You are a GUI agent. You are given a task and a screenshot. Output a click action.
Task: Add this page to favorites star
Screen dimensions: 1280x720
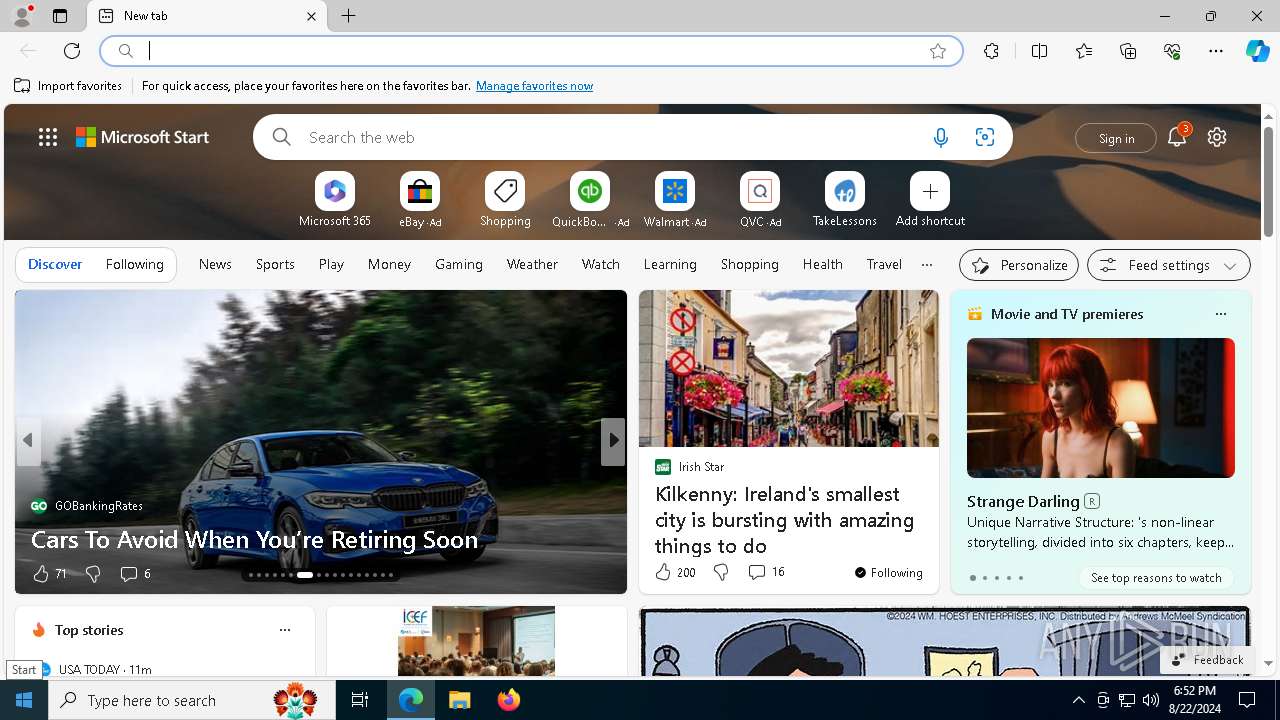938,51
